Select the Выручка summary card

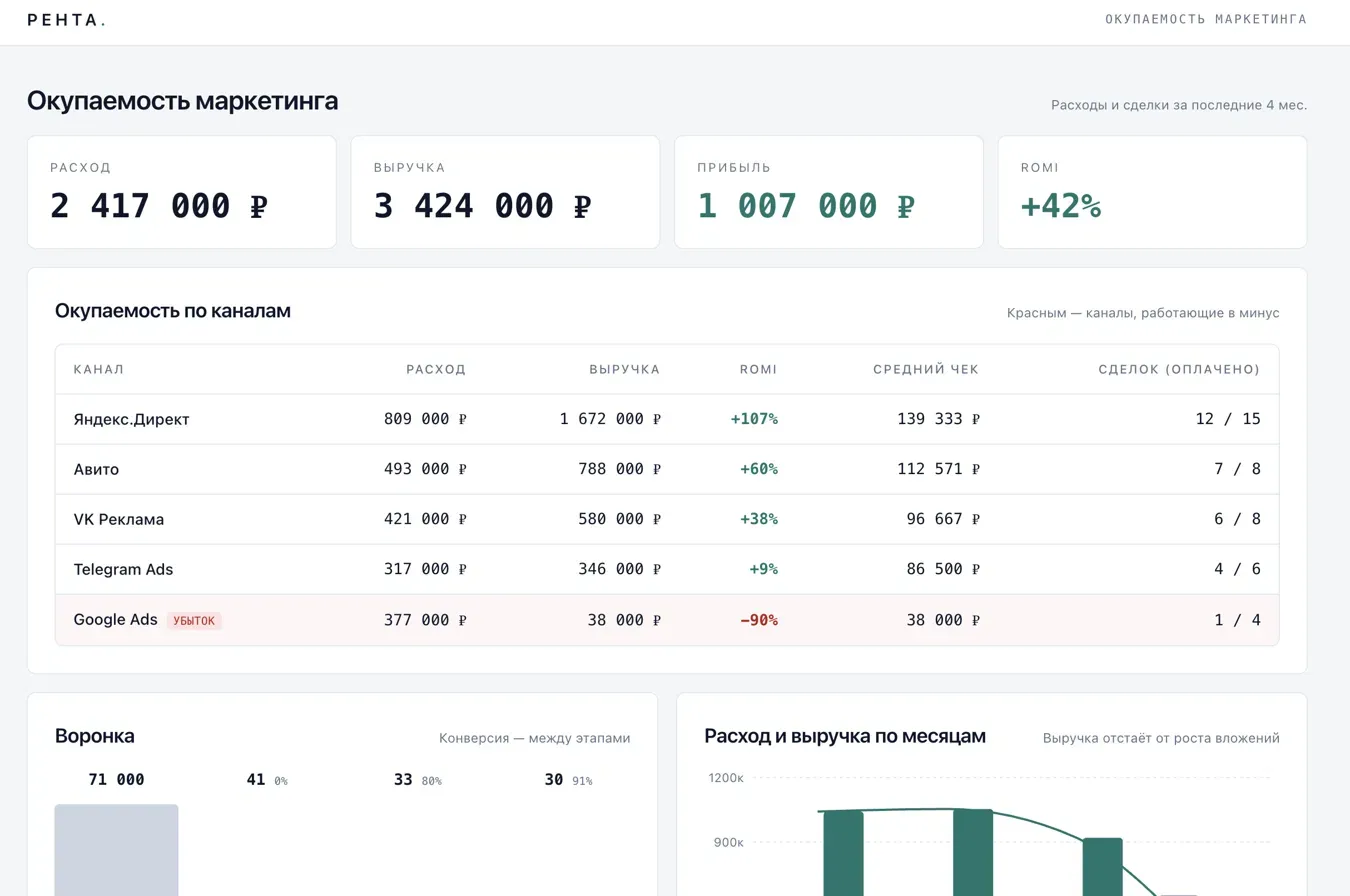pyautogui.click(x=505, y=192)
